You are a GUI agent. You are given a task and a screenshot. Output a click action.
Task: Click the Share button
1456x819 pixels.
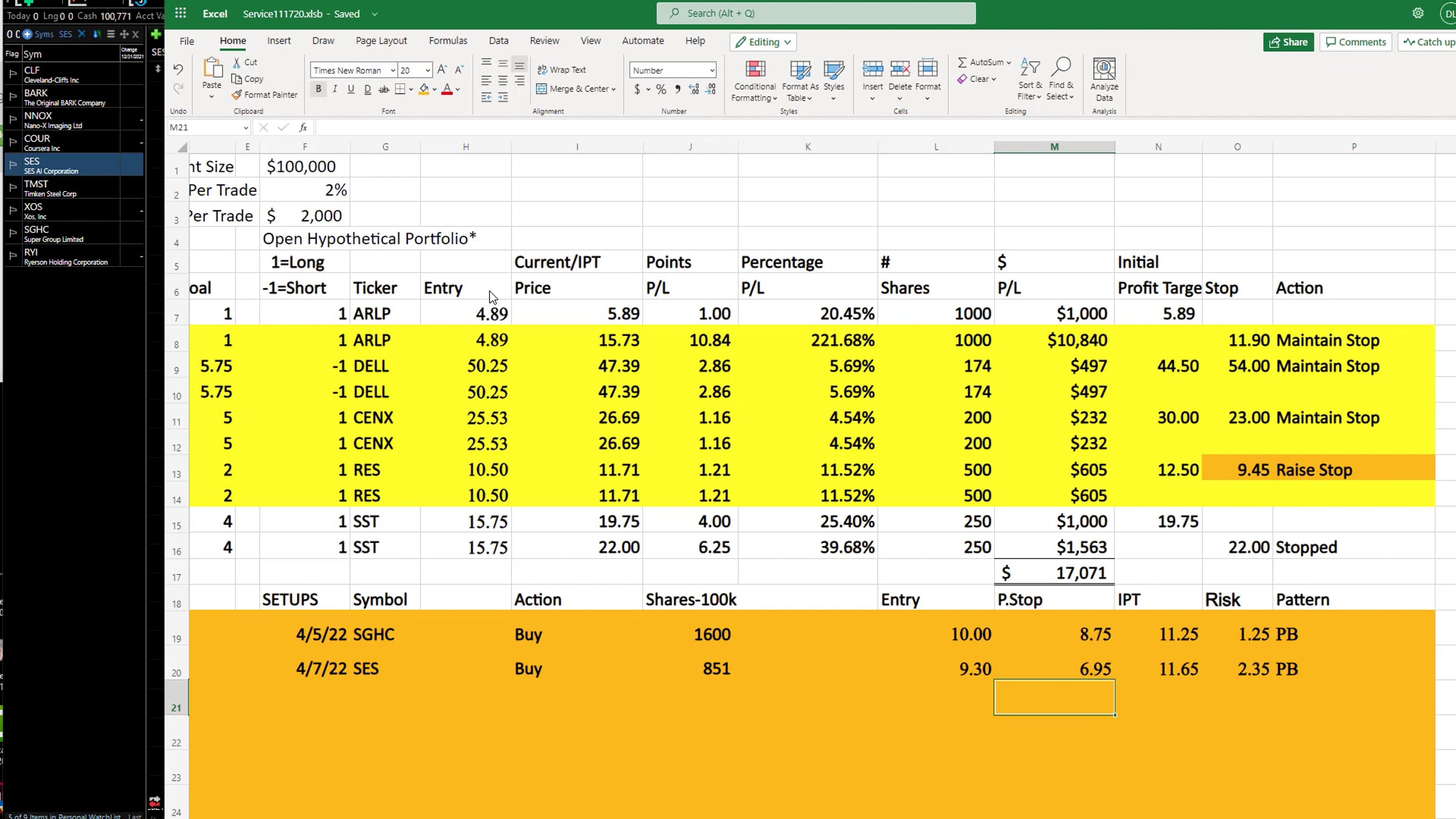click(1289, 42)
